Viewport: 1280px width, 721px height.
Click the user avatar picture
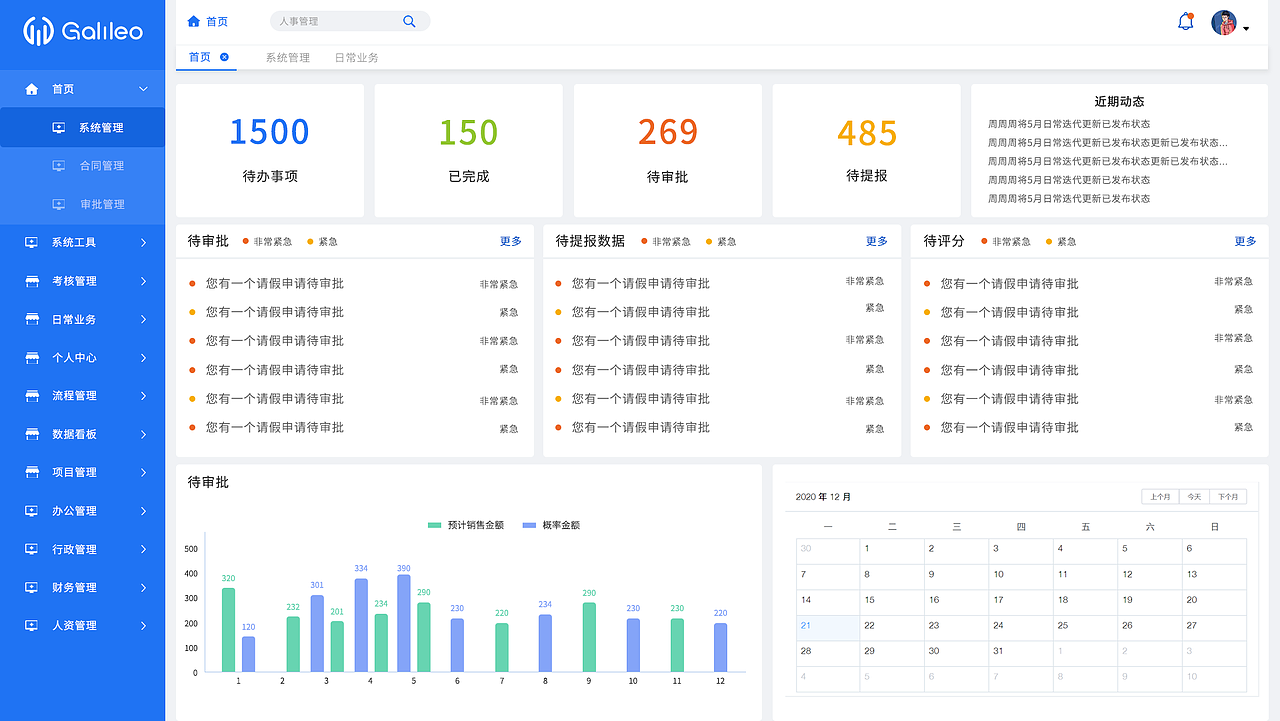tap(1224, 23)
